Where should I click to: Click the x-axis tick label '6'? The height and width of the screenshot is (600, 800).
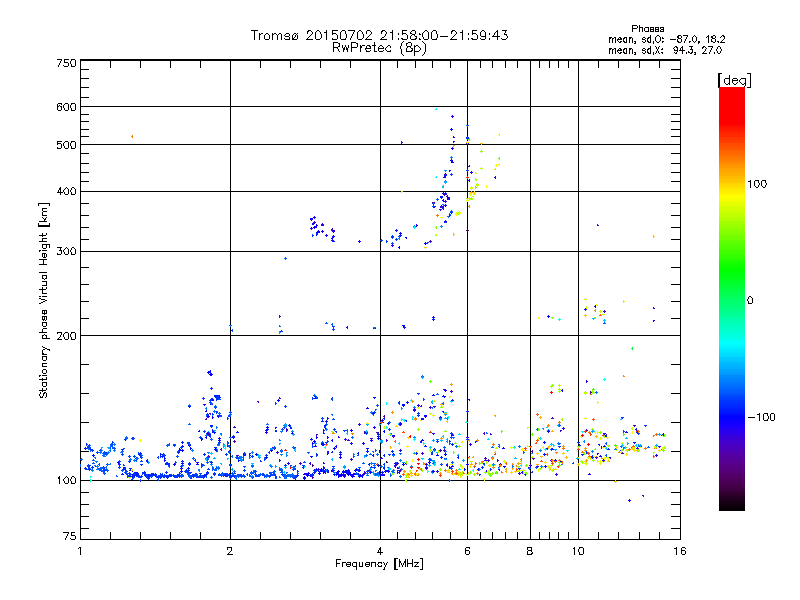coord(467,551)
